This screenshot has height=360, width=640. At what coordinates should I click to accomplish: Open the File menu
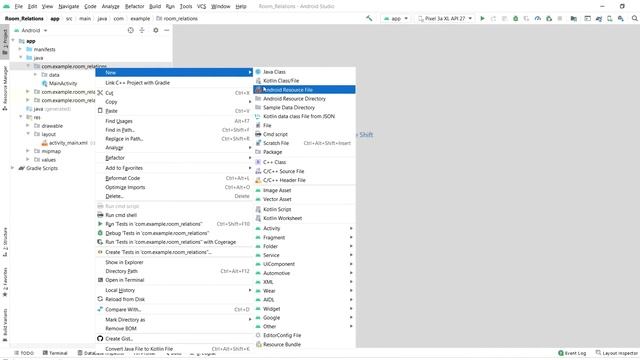coord(18,7)
